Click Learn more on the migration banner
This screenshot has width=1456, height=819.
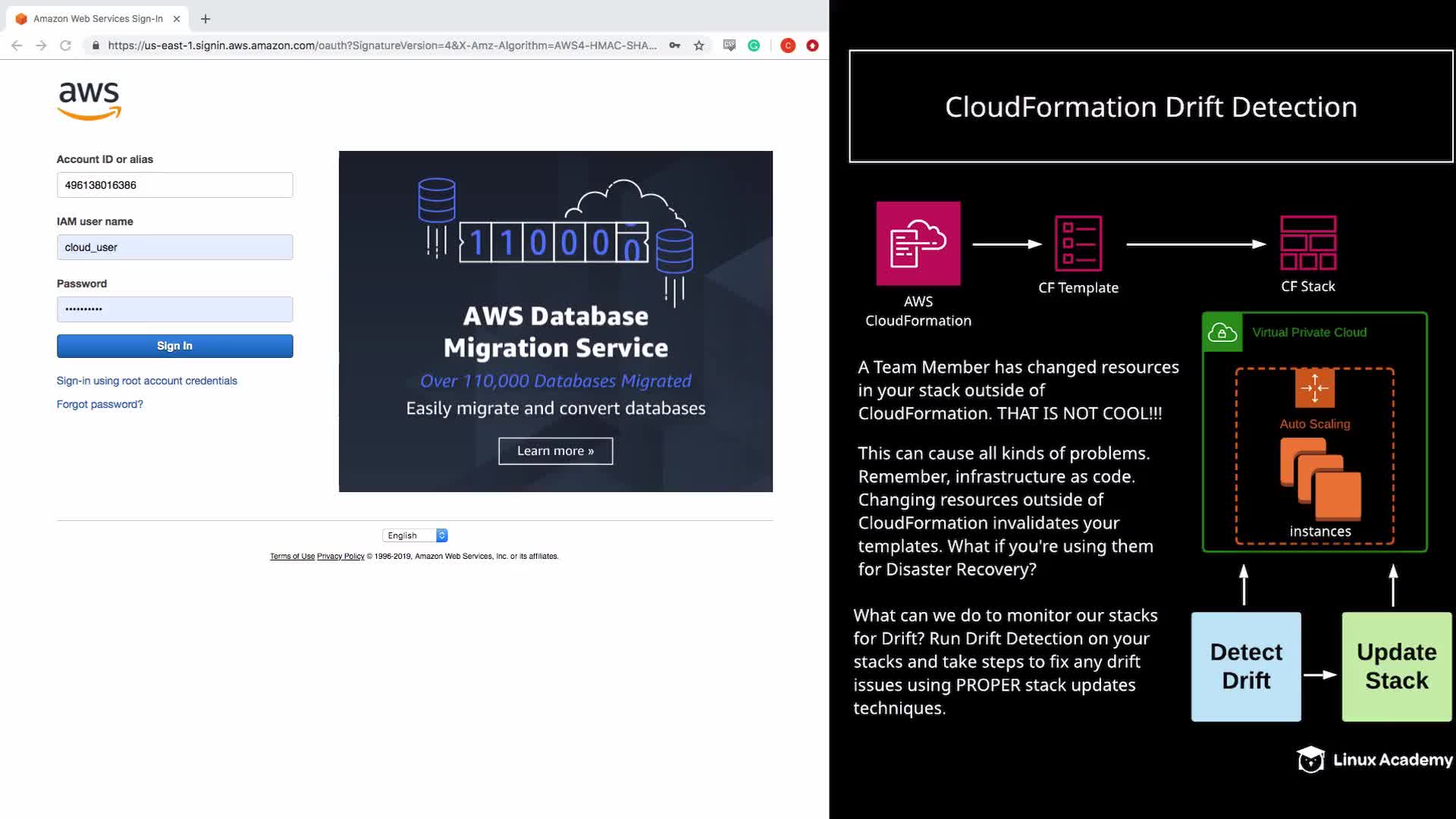point(555,450)
